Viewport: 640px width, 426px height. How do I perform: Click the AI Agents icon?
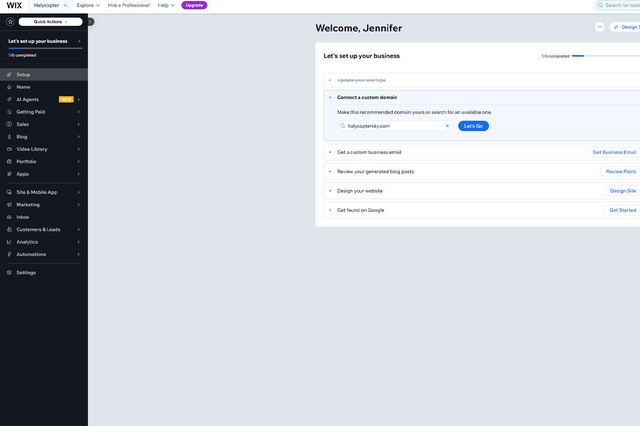pos(9,100)
